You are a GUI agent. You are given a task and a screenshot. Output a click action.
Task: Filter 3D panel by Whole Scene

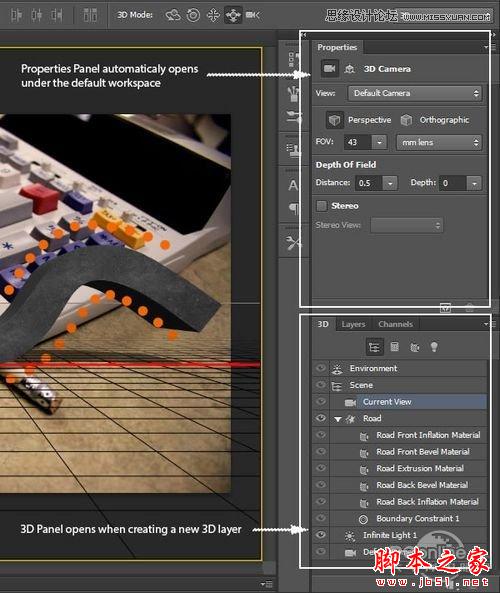coord(374,347)
